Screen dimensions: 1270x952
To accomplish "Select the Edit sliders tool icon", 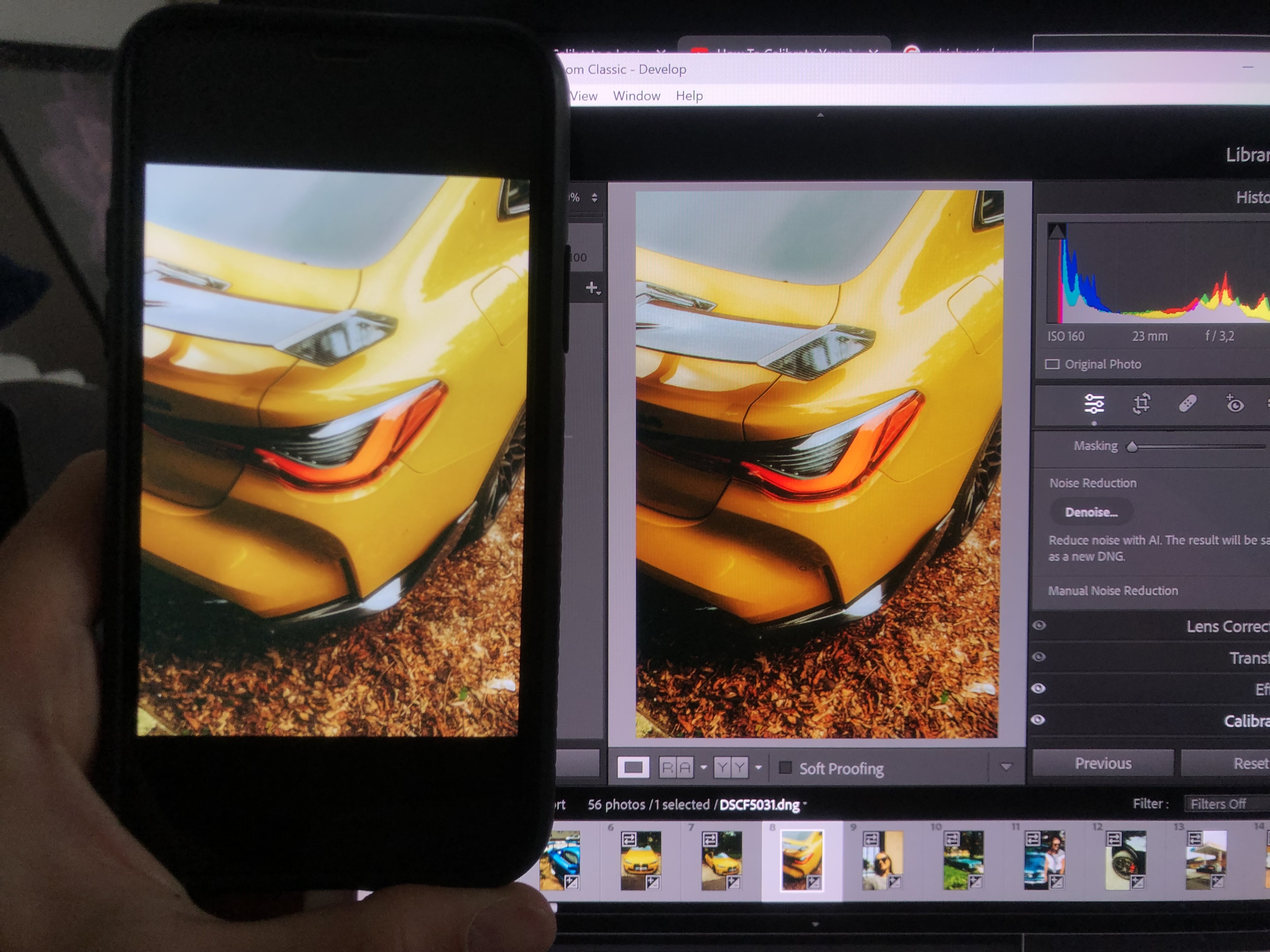I will pos(1094,404).
